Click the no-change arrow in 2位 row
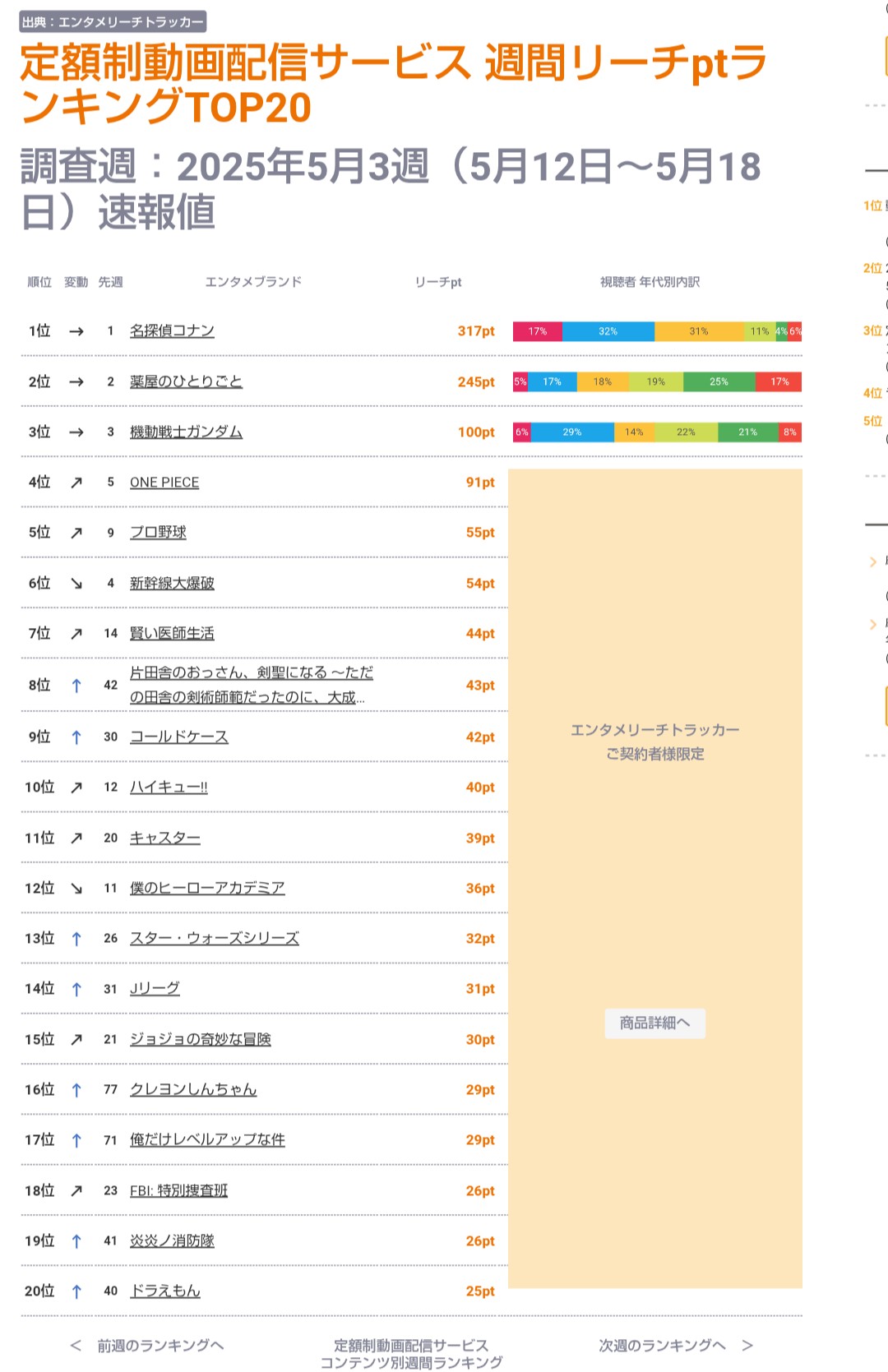Image resolution: width=888 pixels, height=1372 pixels. 76,381
